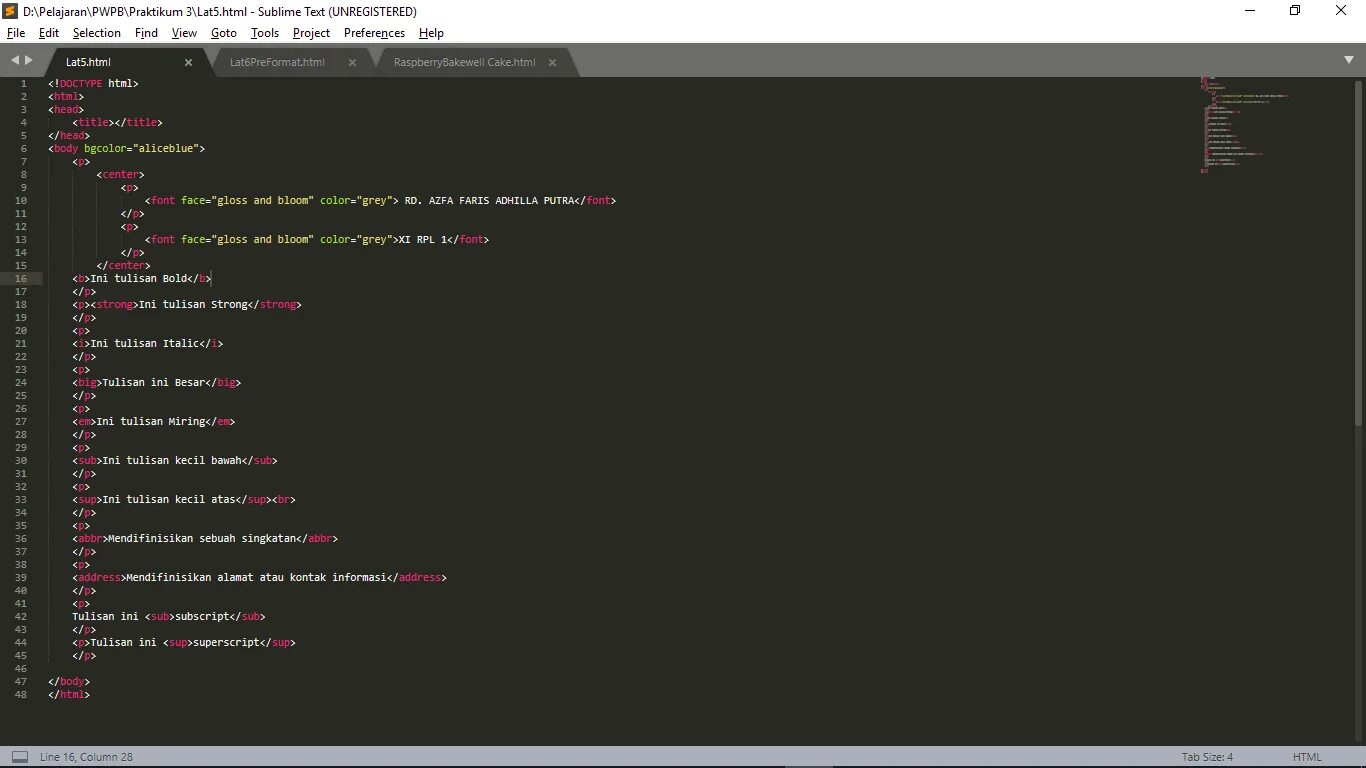Screen dimensions: 1366x768
Task: Click the Mendifinisikan alamat atau kontak informasi line
Action: [x=260, y=577]
